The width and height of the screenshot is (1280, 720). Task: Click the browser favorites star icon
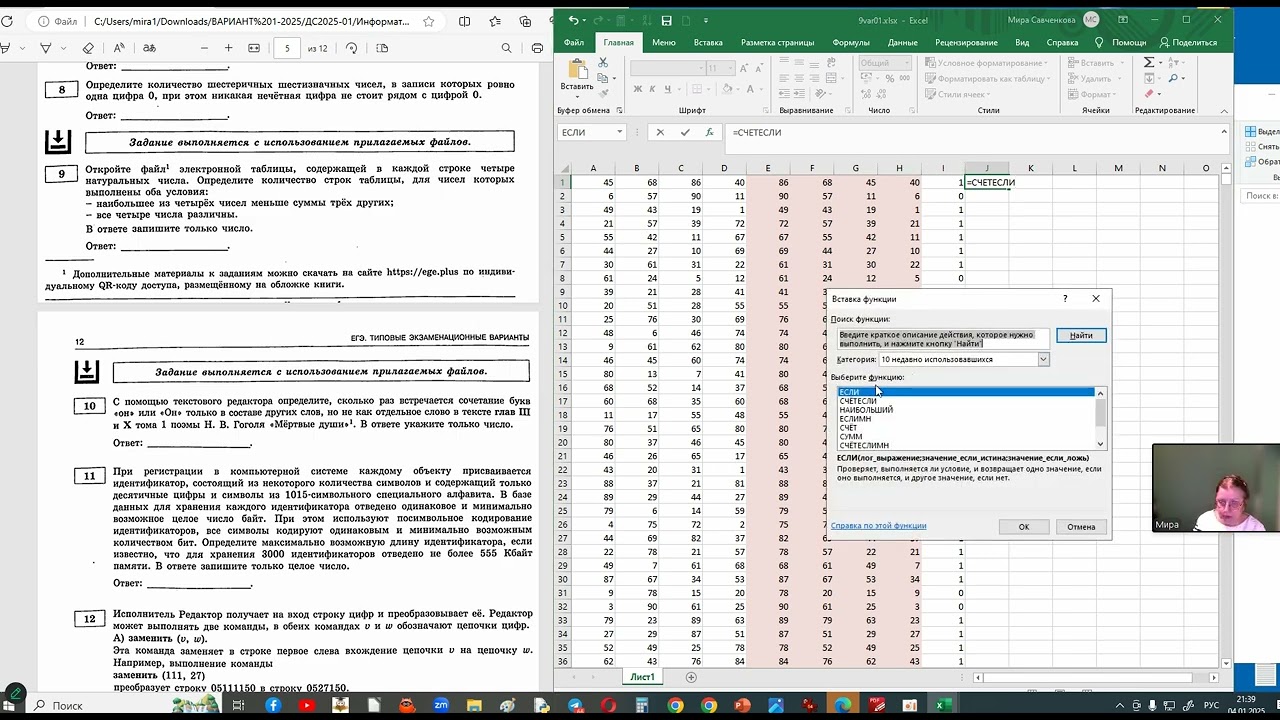[x=429, y=21]
